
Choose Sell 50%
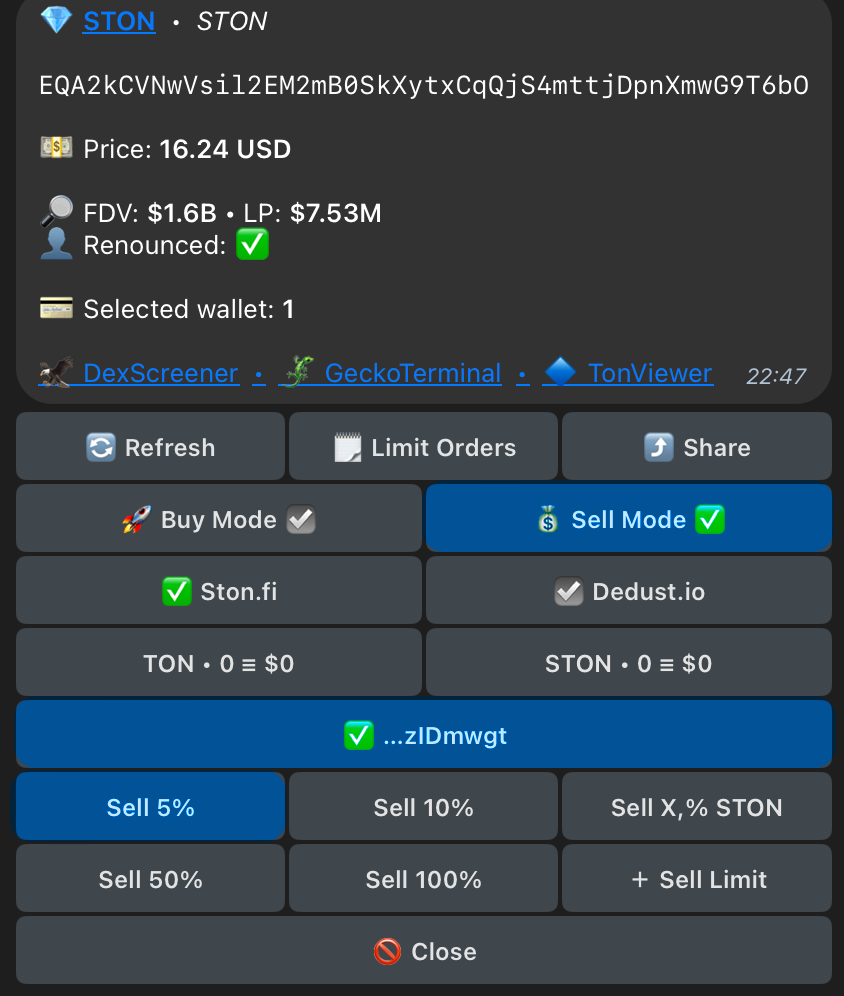(x=151, y=878)
